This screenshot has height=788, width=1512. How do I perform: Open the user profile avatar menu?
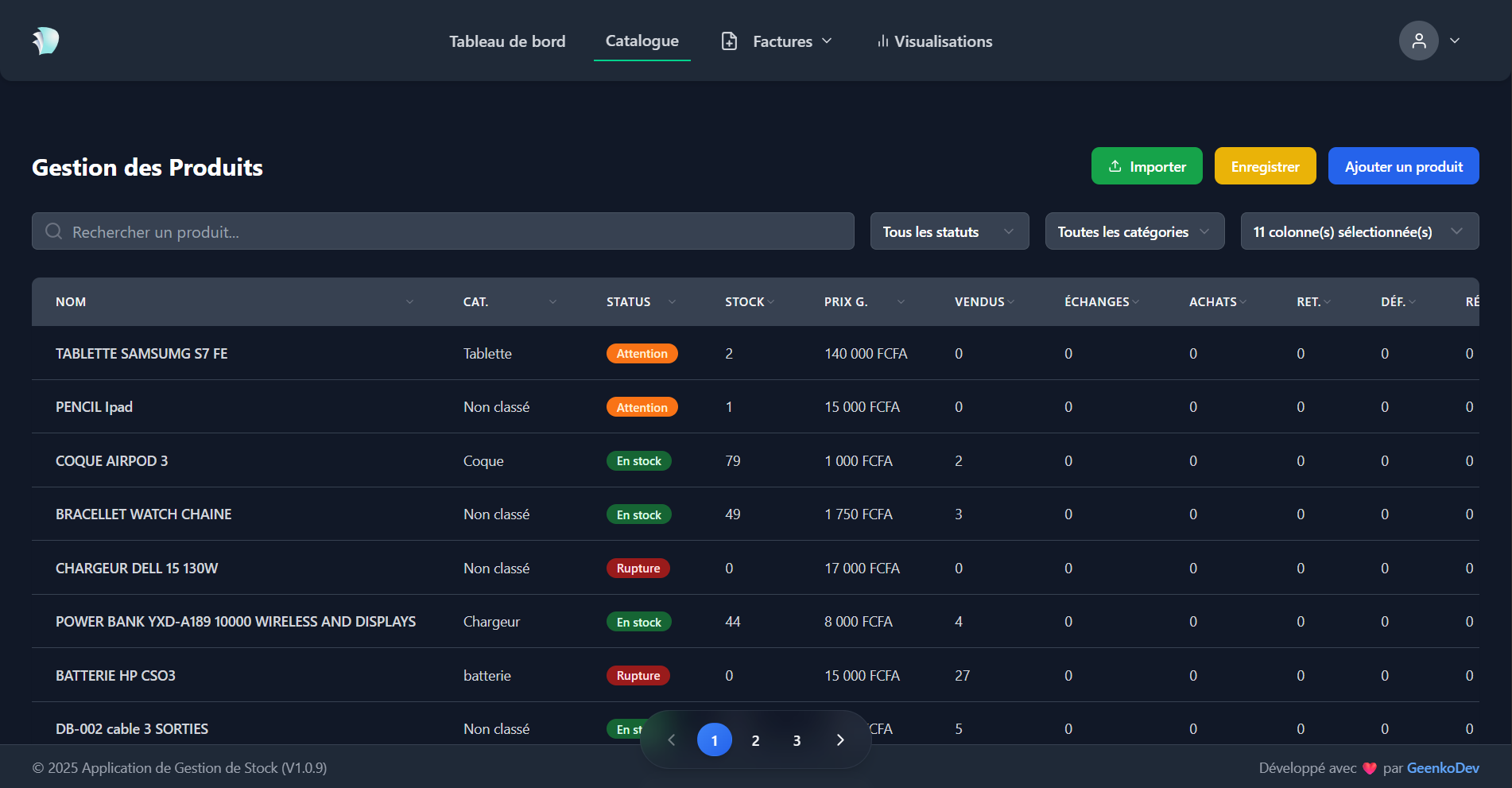tap(1418, 41)
